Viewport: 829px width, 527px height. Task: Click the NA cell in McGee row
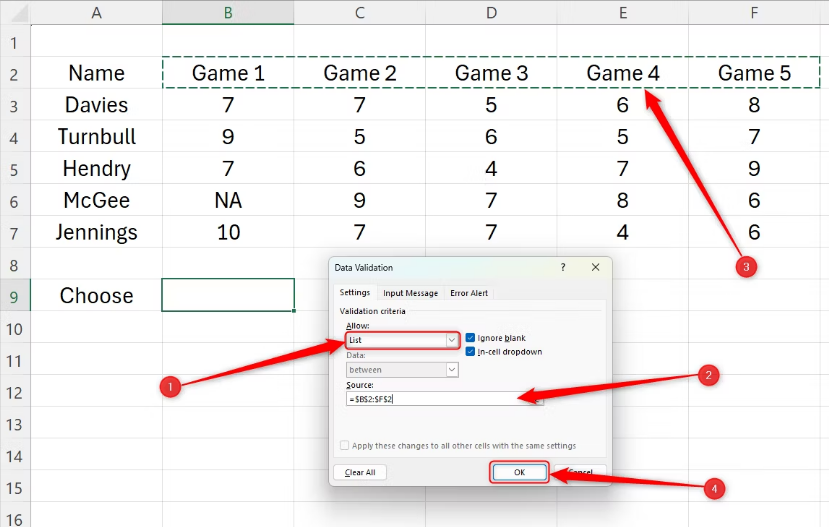228,200
